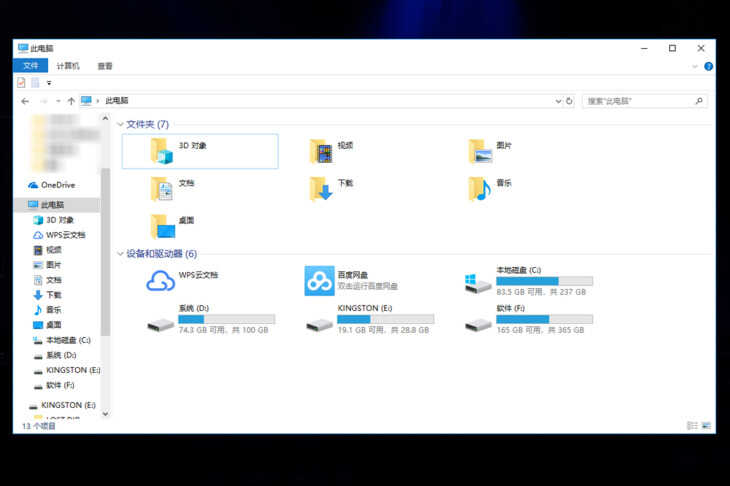This screenshot has height=486, width=730.
Task: Click the up directory arrow button
Action: pyautogui.click(x=71, y=101)
